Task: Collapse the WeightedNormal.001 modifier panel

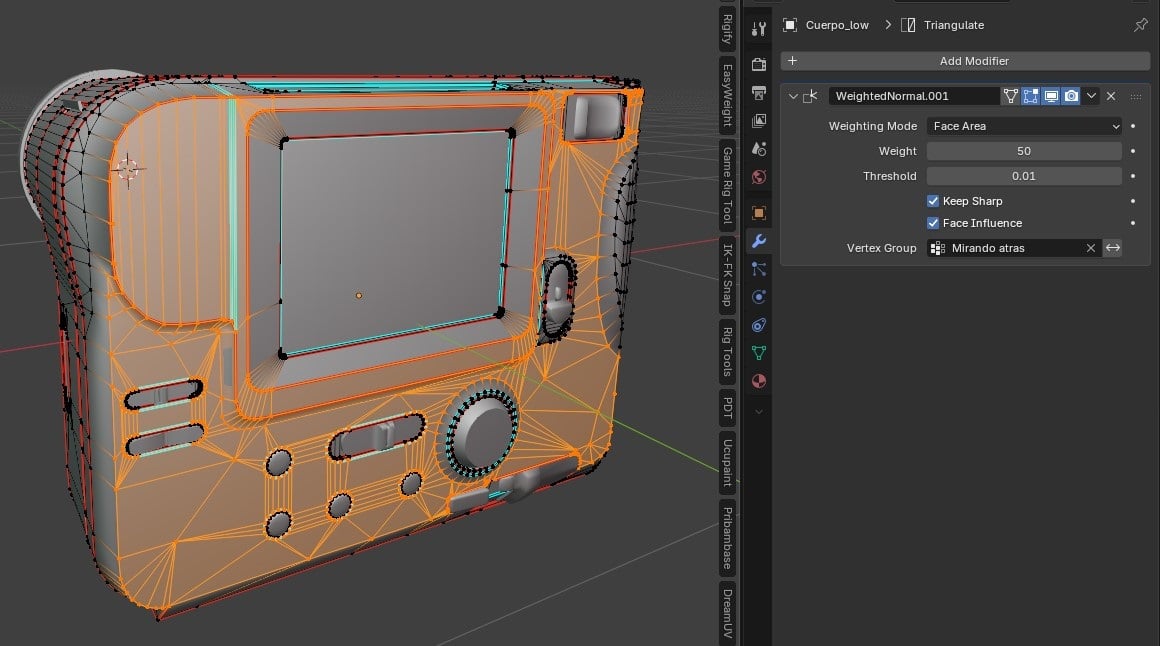Action: pyautogui.click(x=793, y=96)
